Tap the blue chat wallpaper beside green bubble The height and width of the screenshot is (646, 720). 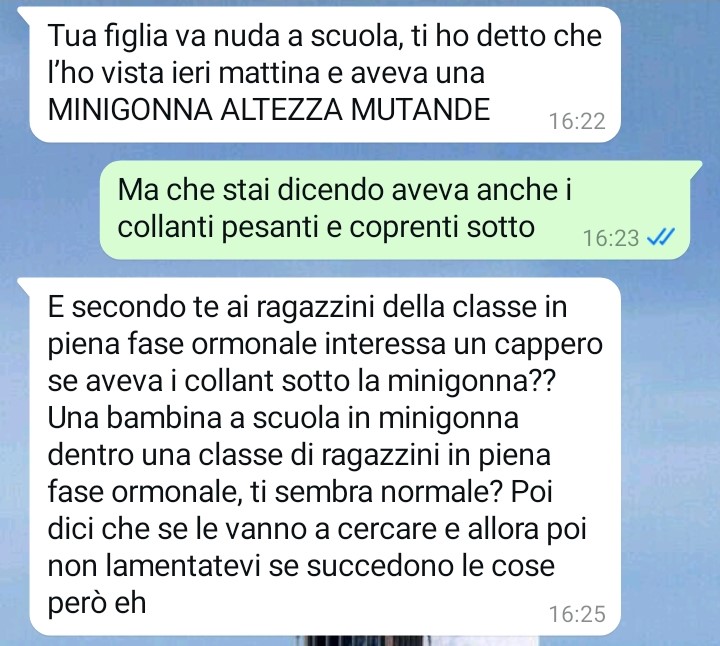pos(51,210)
